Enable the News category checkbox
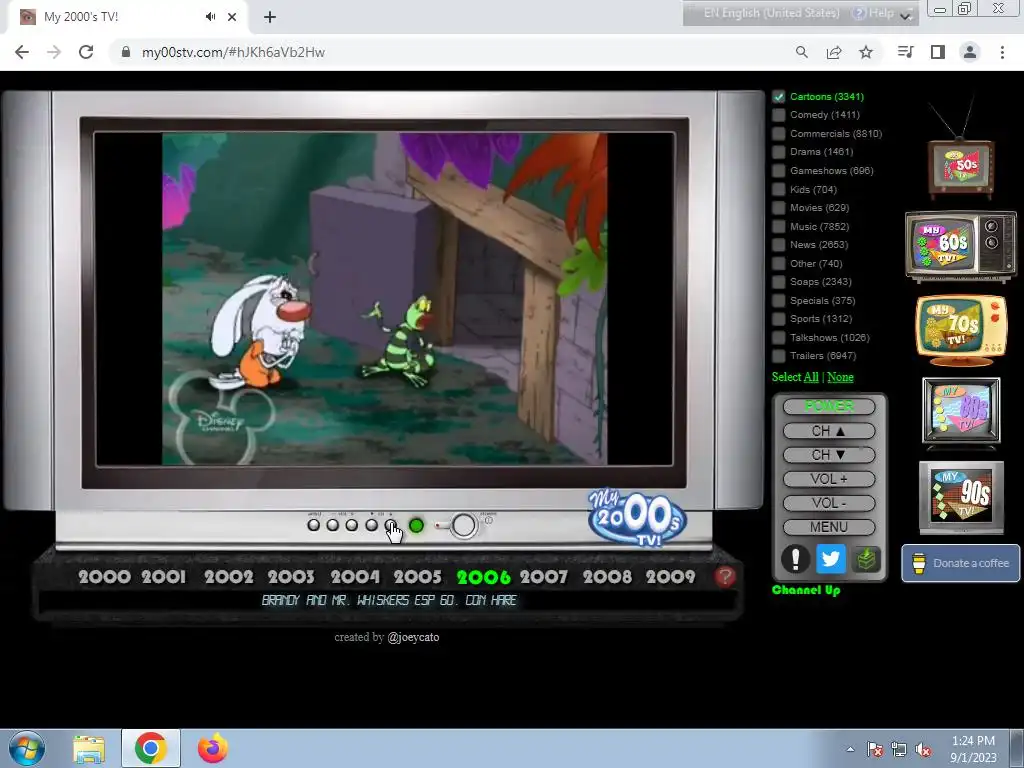Image resolution: width=1024 pixels, height=768 pixels. click(x=778, y=245)
